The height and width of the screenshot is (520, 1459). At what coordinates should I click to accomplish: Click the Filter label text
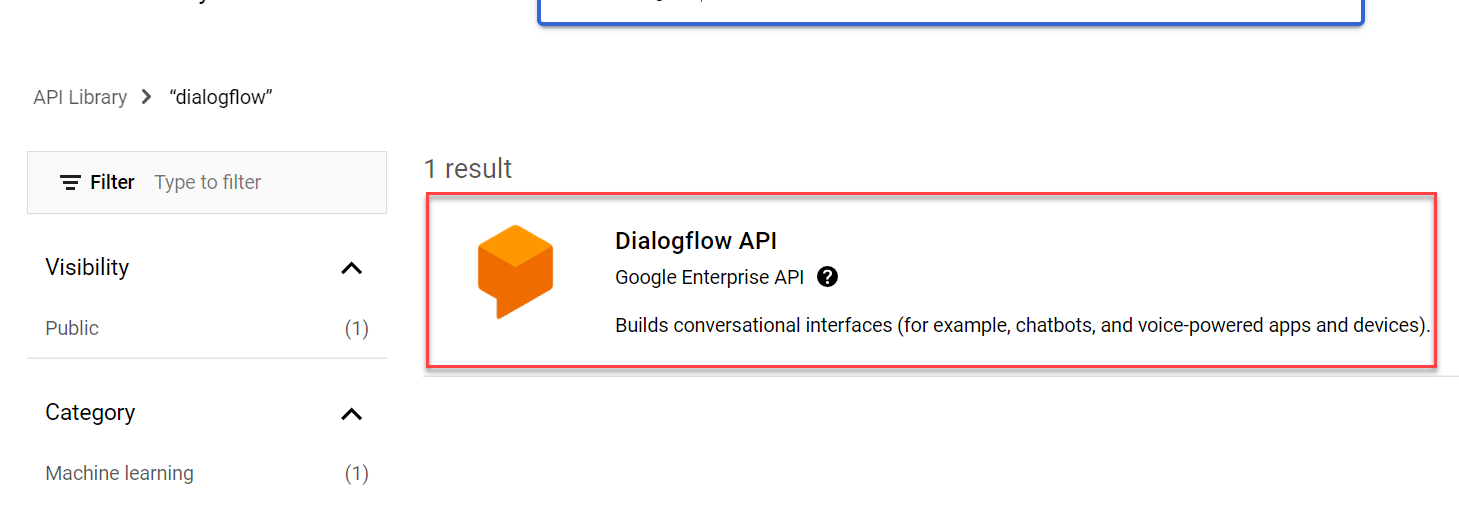coord(112,182)
